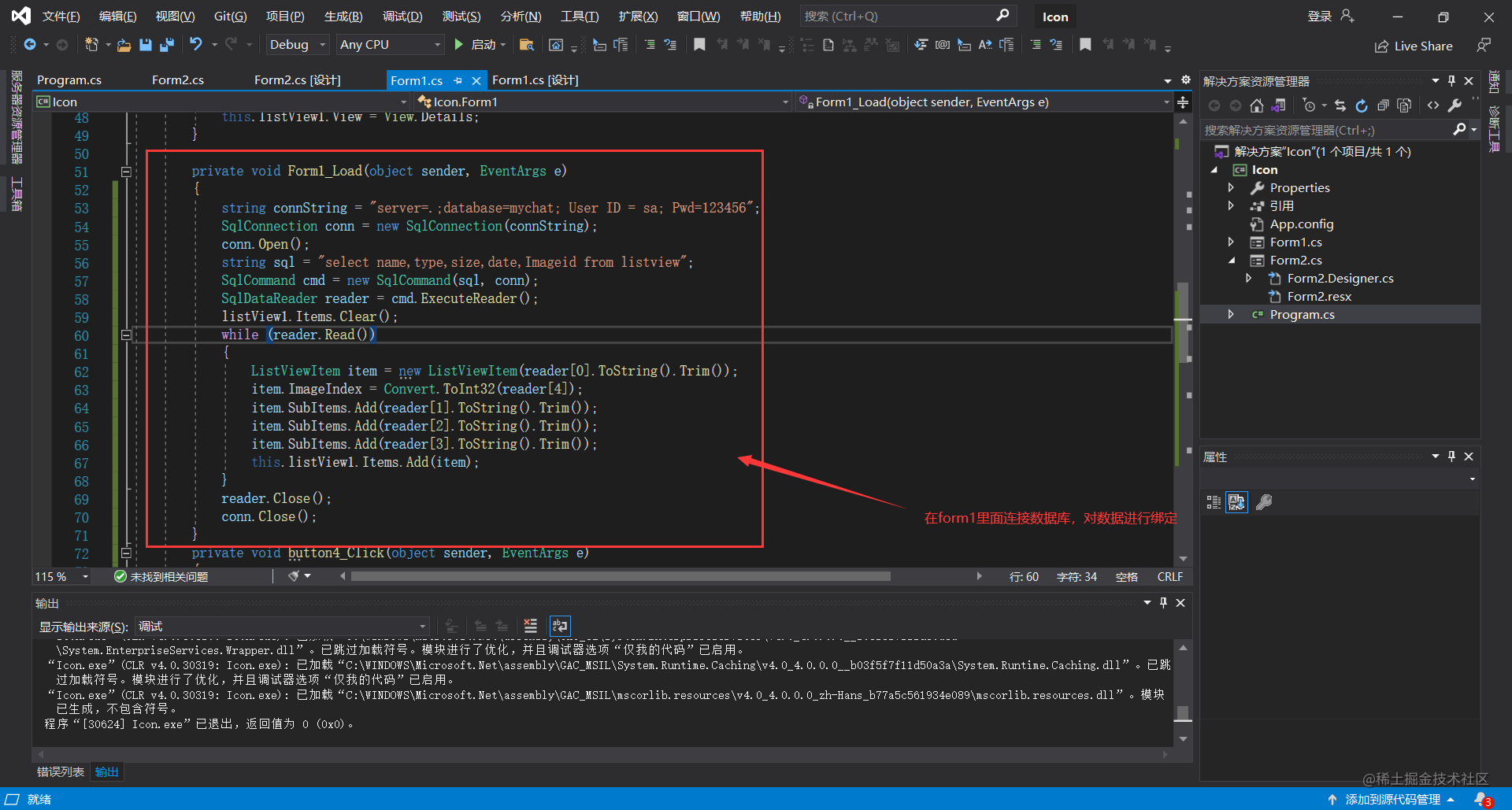Screen dimensions: 1512x810
Task: Switch to the Program.cs editor tab
Action: (69, 80)
